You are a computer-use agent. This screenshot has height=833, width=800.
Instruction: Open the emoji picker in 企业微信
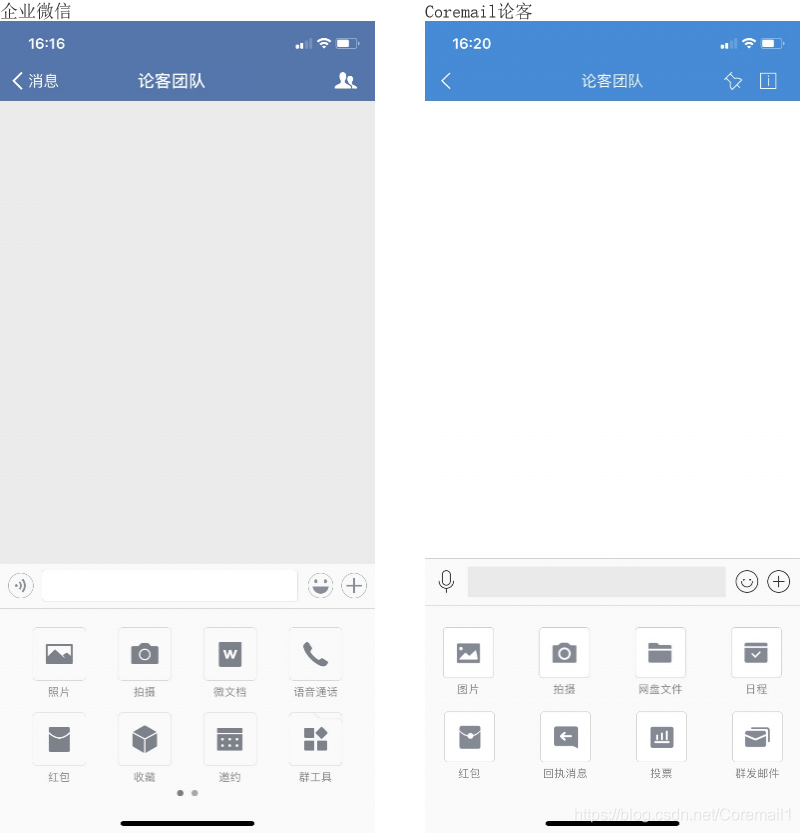tap(320, 585)
